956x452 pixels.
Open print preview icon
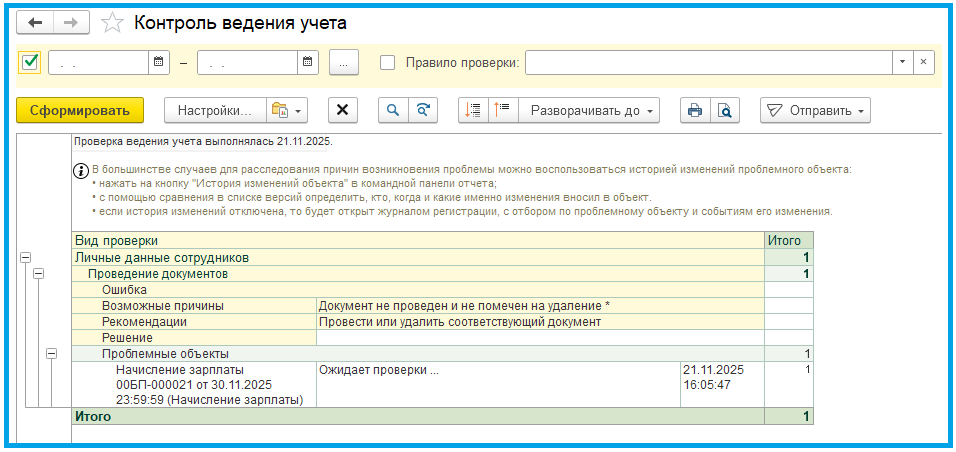(725, 110)
